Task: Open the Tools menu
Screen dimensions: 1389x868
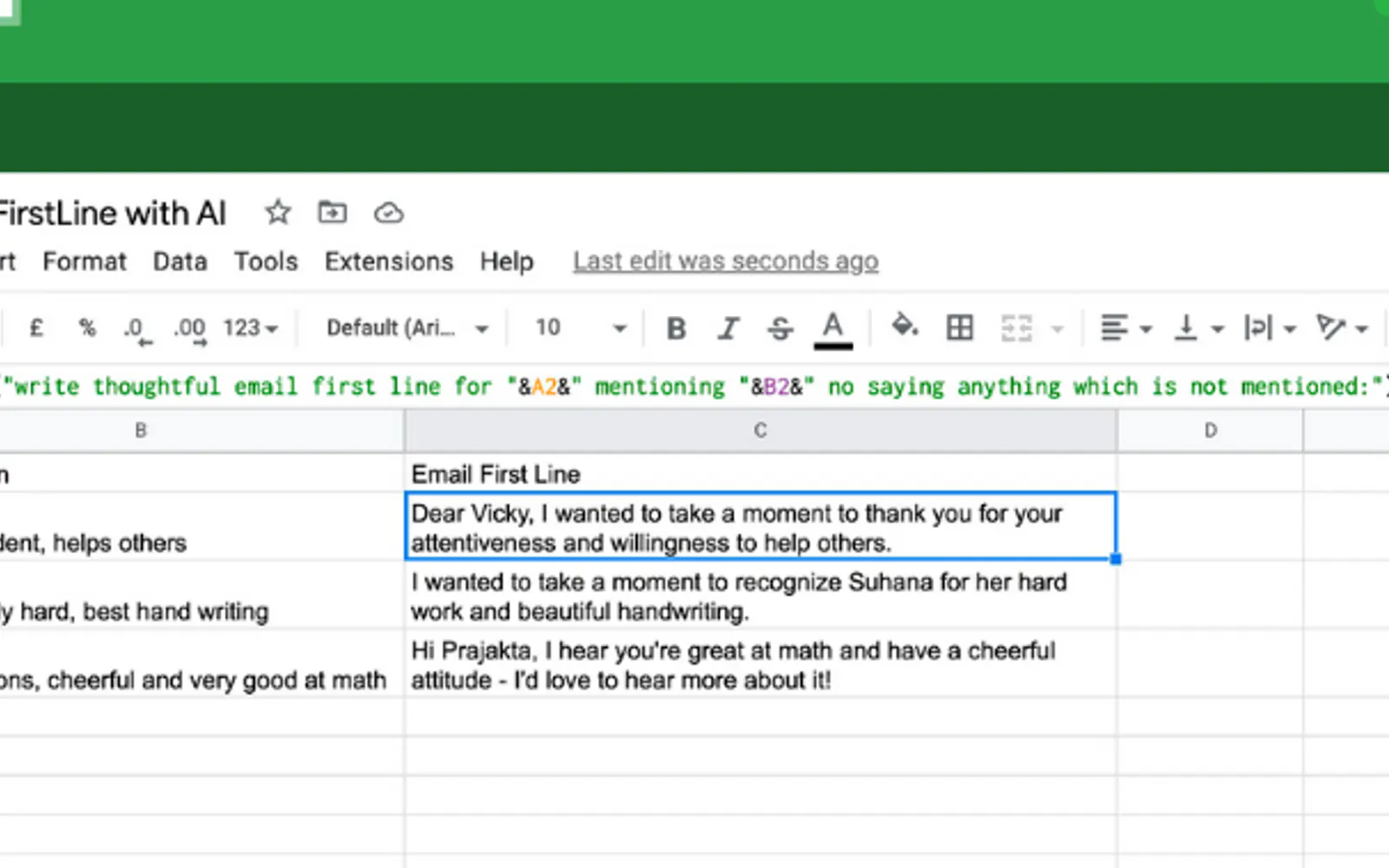Action: [x=266, y=261]
